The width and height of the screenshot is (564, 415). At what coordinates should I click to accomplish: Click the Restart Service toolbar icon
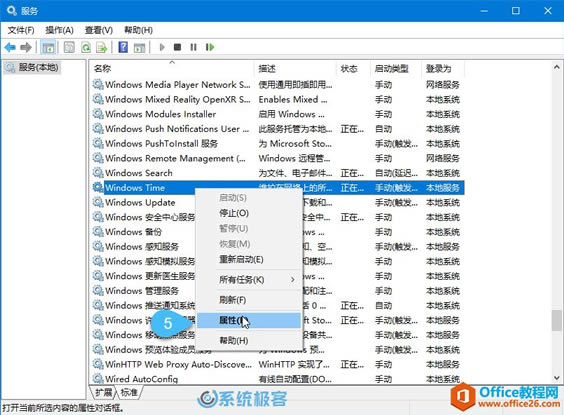tap(210, 47)
